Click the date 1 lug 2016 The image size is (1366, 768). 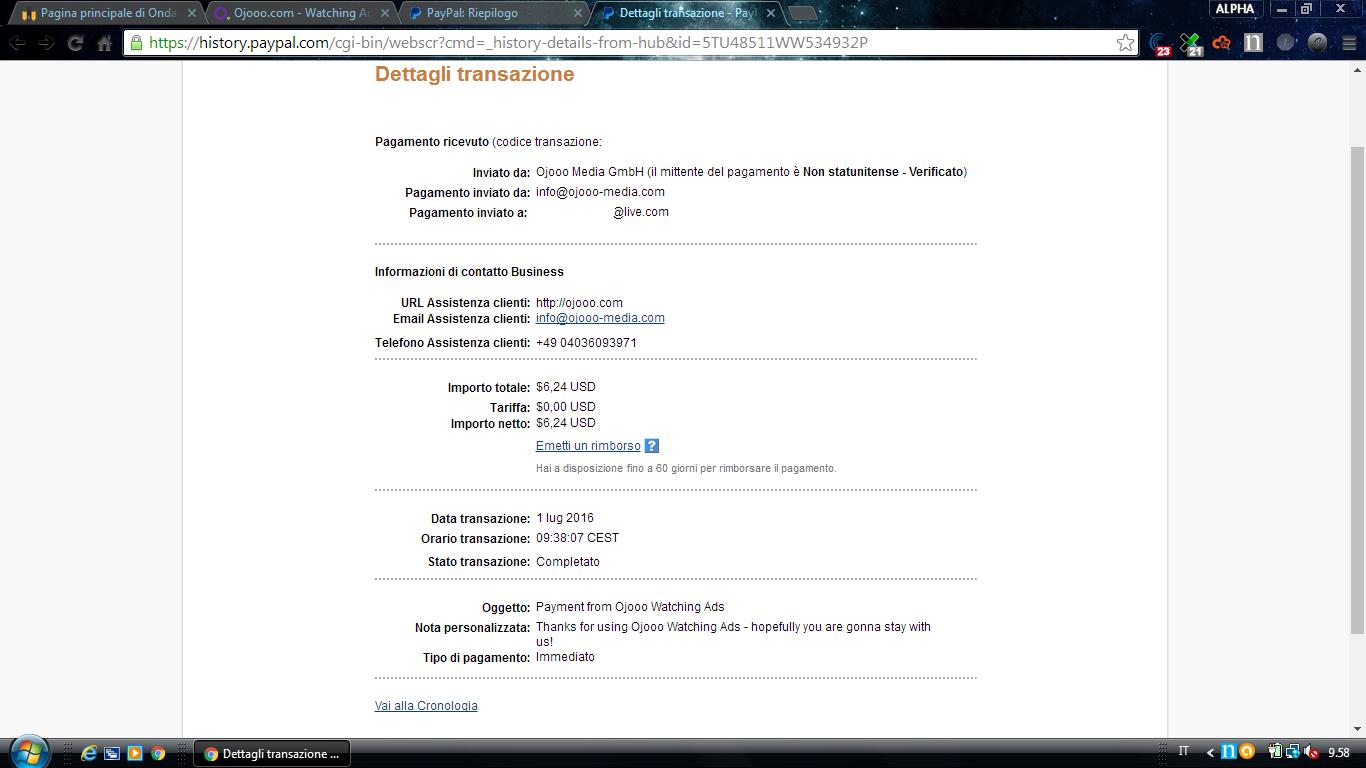pos(565,518)
